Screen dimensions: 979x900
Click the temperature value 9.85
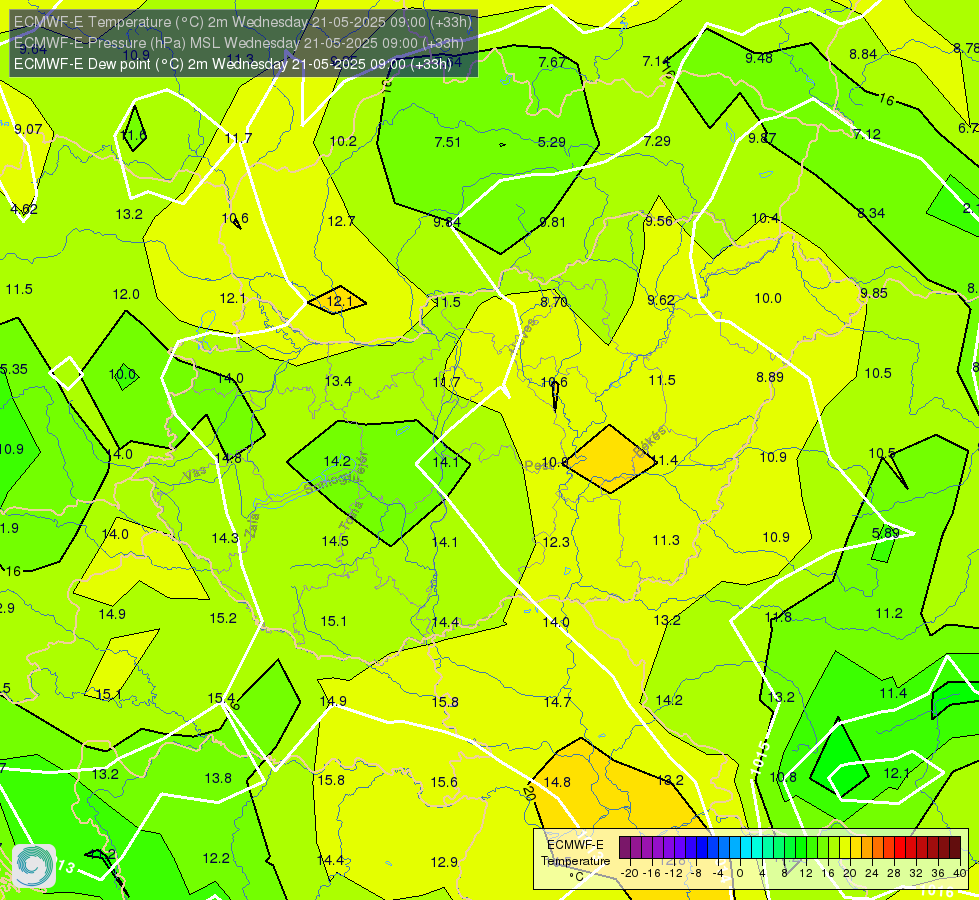(x=873, y=294)
